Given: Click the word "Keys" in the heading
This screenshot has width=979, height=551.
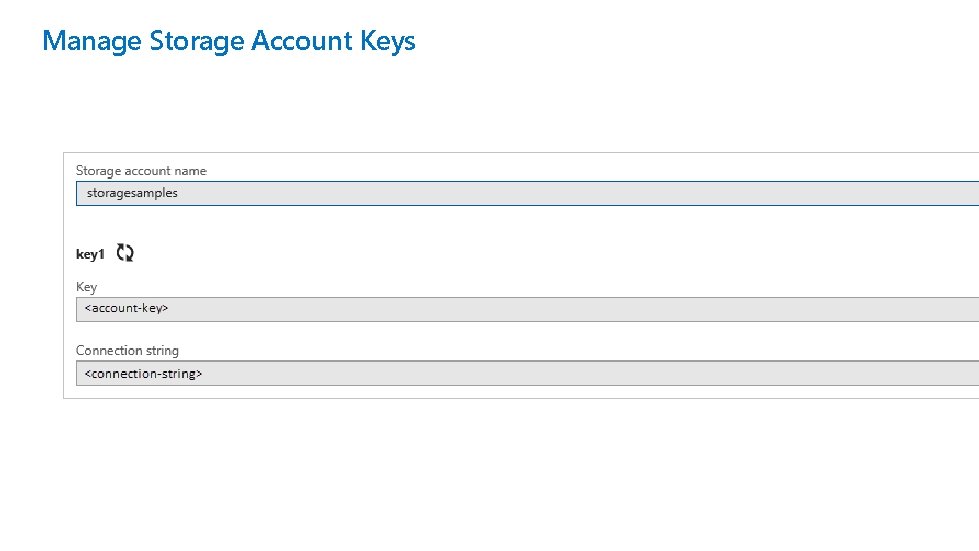Looking at the screenshot, I should 388,41.
